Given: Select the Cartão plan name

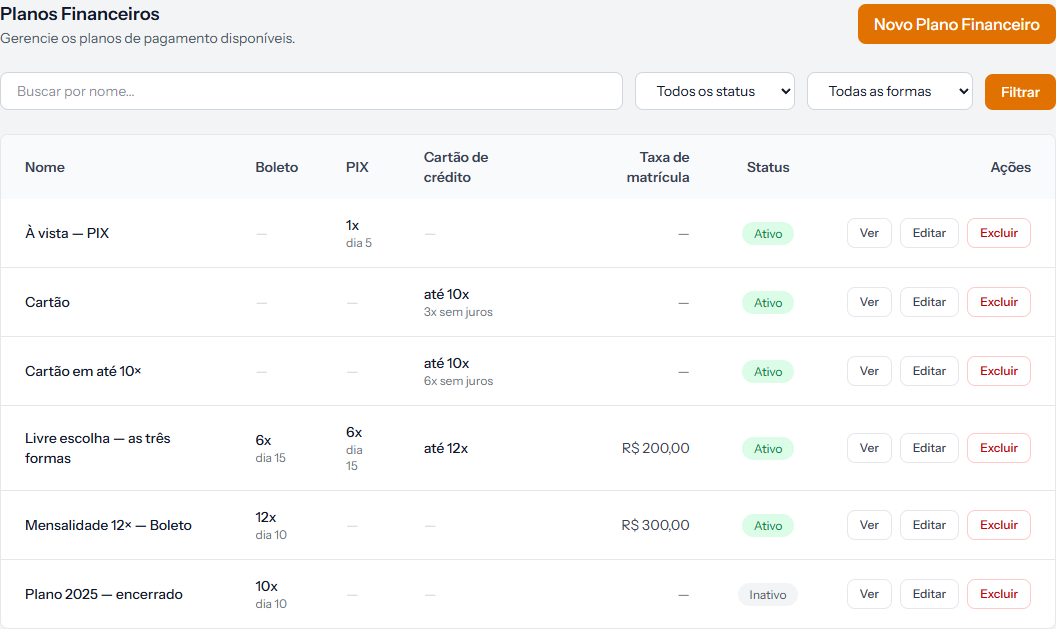Looking at the screenshot, I should [47, 302].
